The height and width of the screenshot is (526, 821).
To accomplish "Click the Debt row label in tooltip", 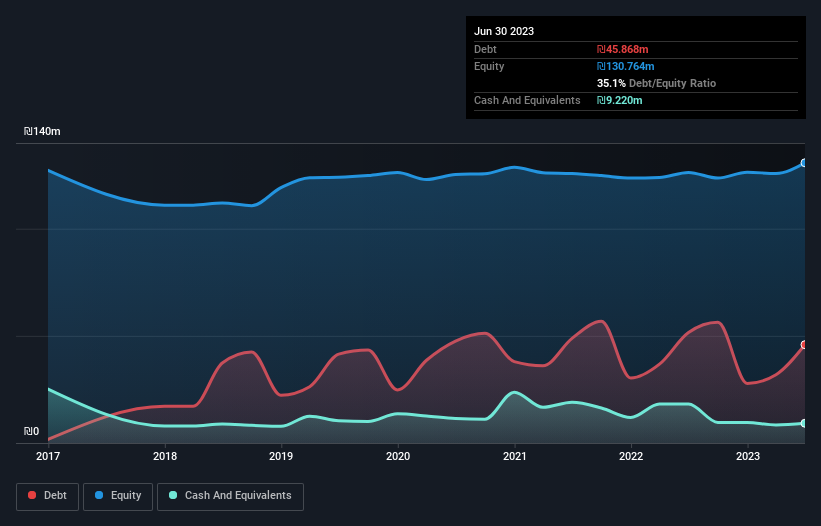I will coord(485,49).
